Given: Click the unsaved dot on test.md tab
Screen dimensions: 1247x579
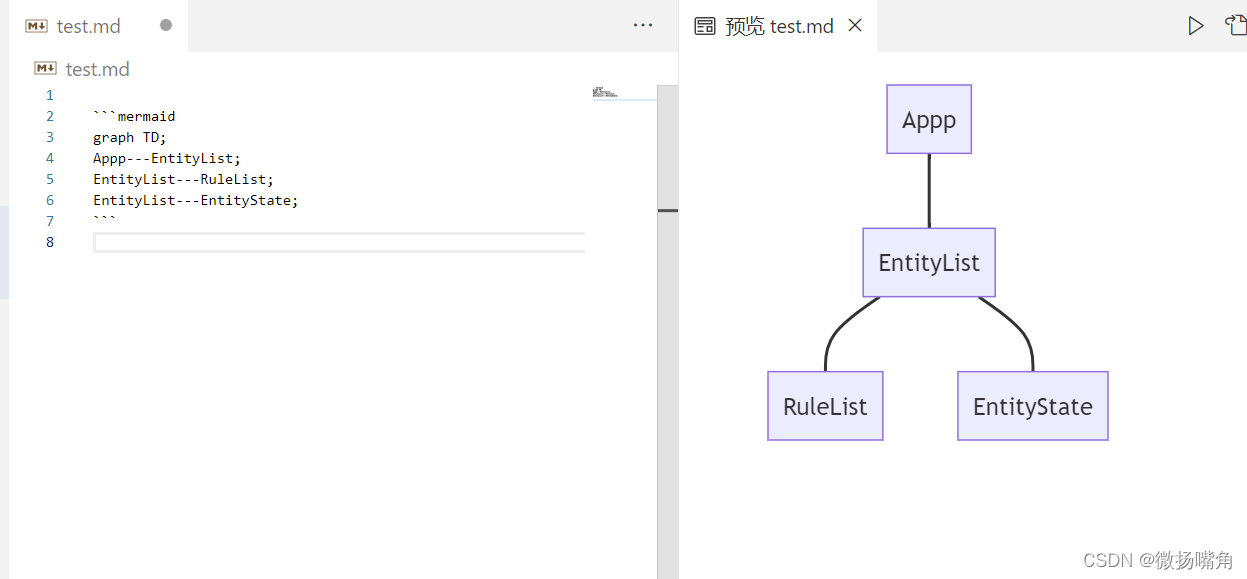Looking at the screenshot, I should 166,25.
